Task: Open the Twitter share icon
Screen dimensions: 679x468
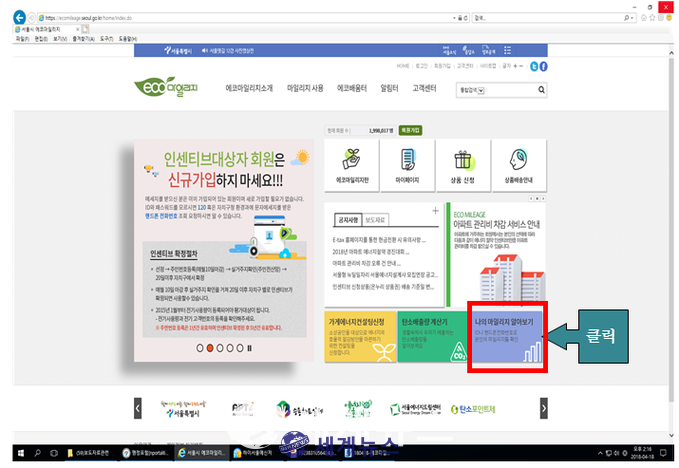Action: click(x=534, y=66)
